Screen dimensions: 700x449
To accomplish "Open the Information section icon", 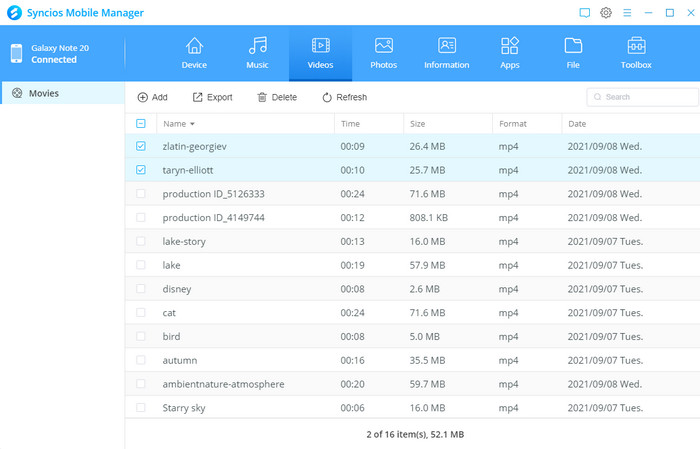I will (446, 47).
